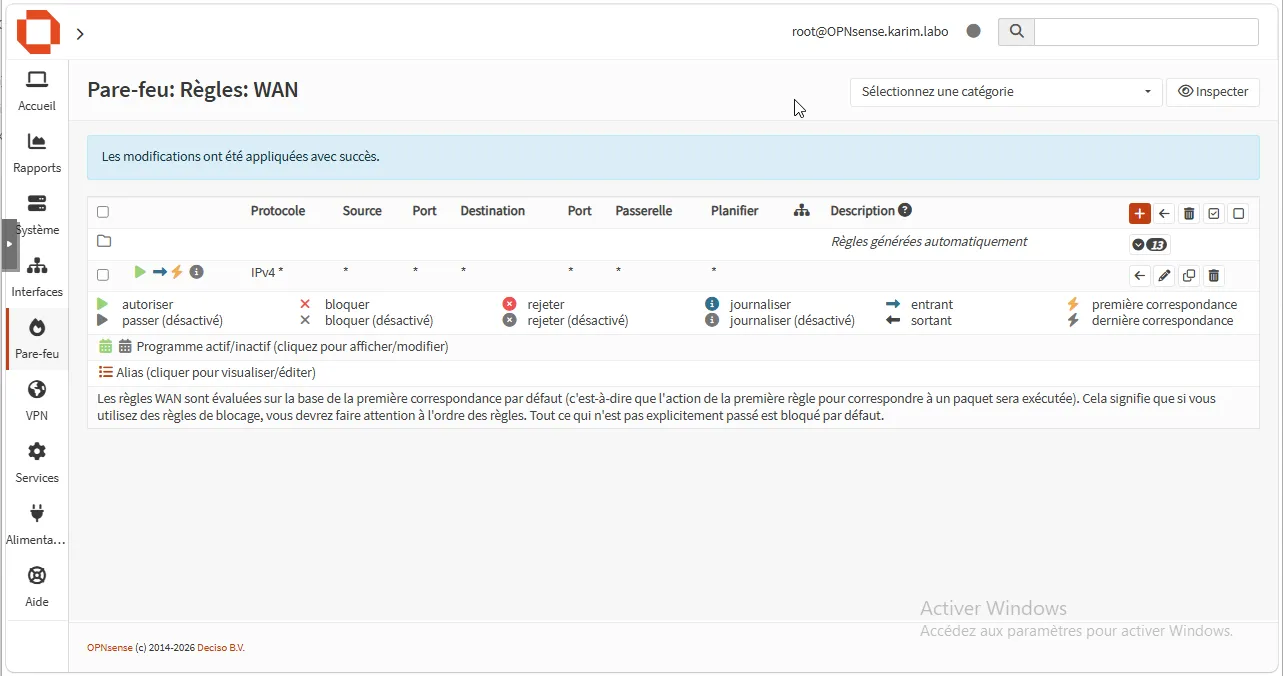The width and height of the screenshot is (1283, 676).
Task: Click the Inspecter button
Action: (x=1213, y=92)
